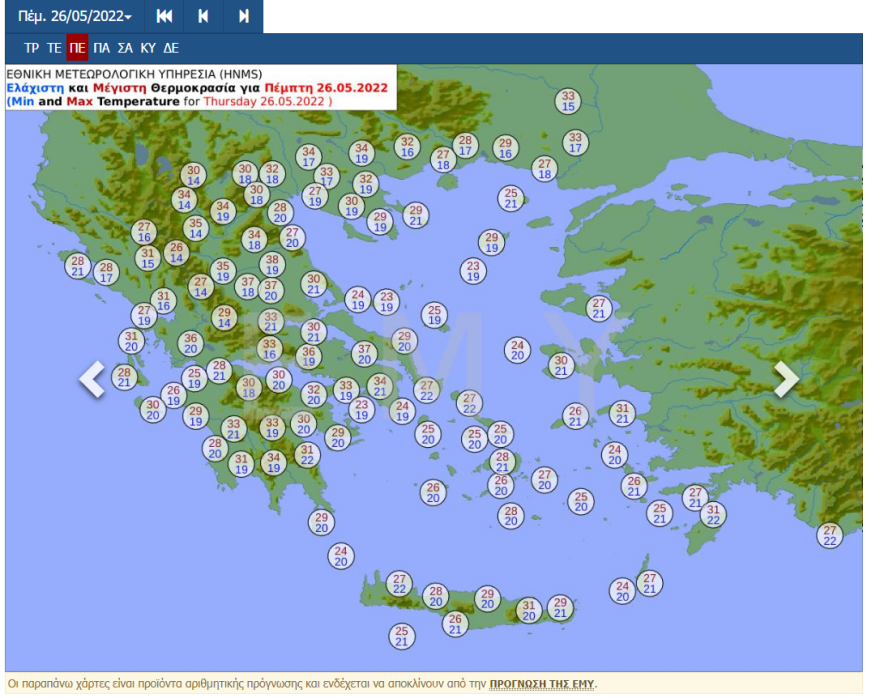This screenshot has width=880, height=698.
Task: Click the 23/19 marker in the north Aegean
Action: pos(474,271)
